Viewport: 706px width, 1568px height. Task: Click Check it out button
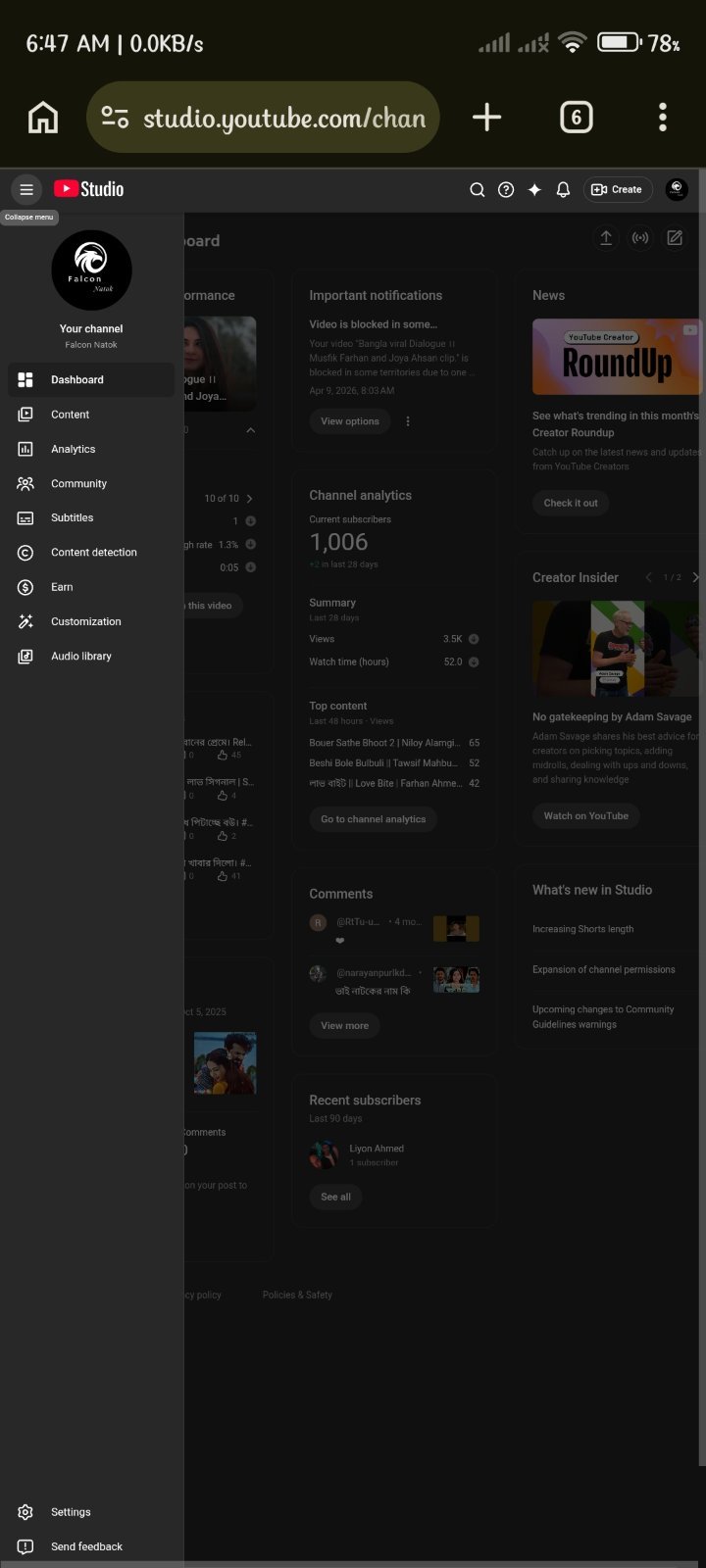pyautogui.click(x=571, y=503)
